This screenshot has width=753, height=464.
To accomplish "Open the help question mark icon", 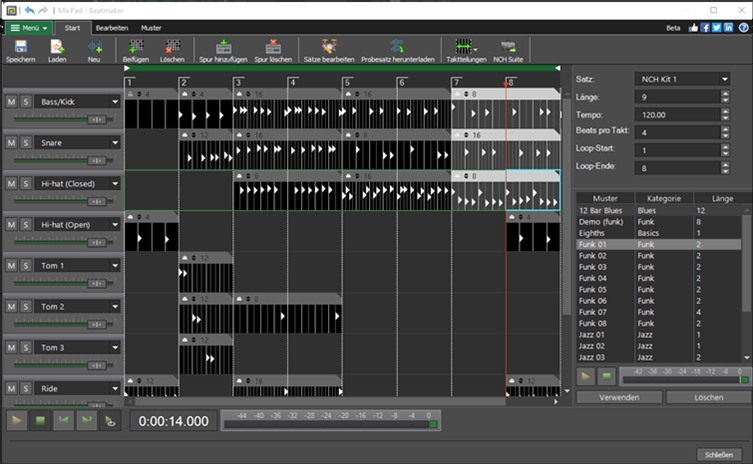I will (743, 28).
